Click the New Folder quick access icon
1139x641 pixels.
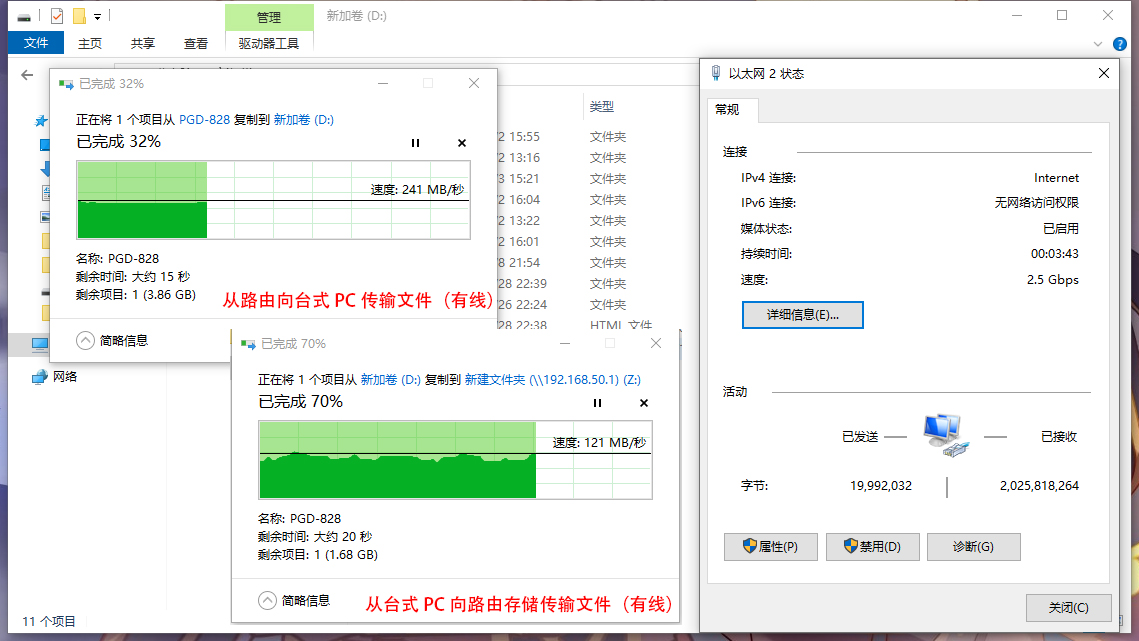pos(78,15)
